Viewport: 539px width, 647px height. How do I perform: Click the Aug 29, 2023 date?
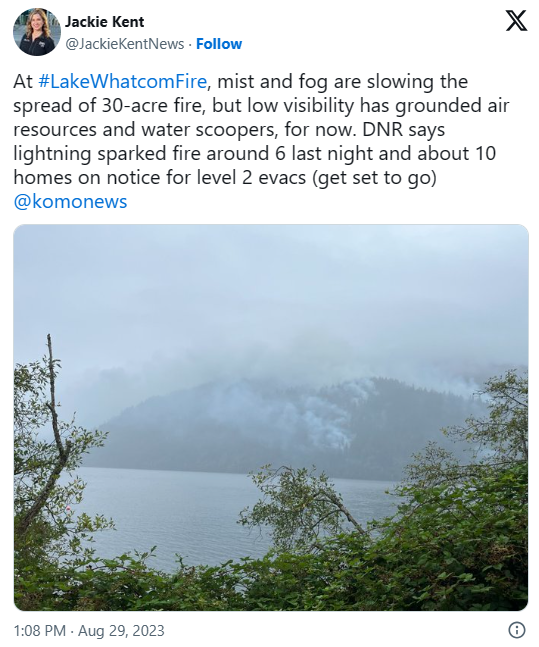tap(121, 630)
